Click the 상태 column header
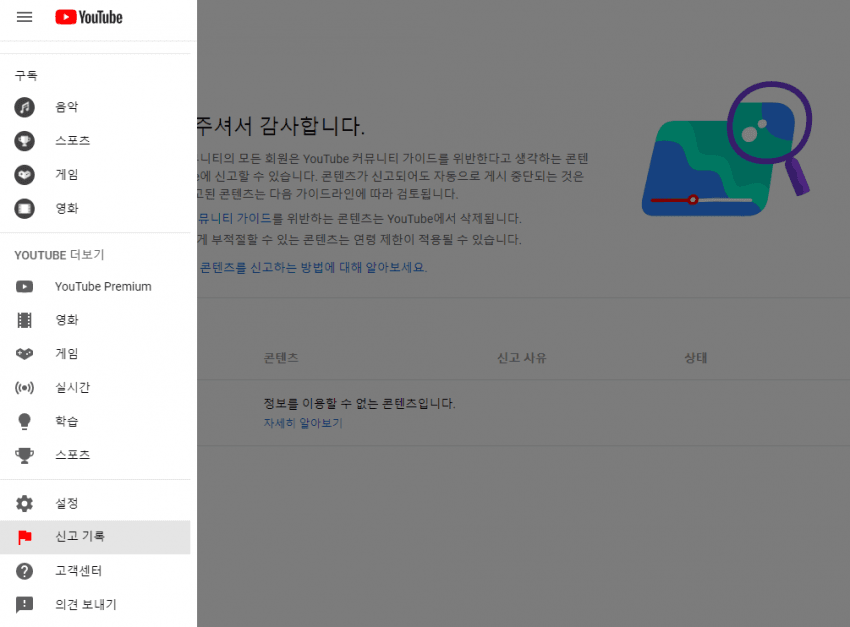The height and width of the screenshot is (627, 850). point(696,358)
